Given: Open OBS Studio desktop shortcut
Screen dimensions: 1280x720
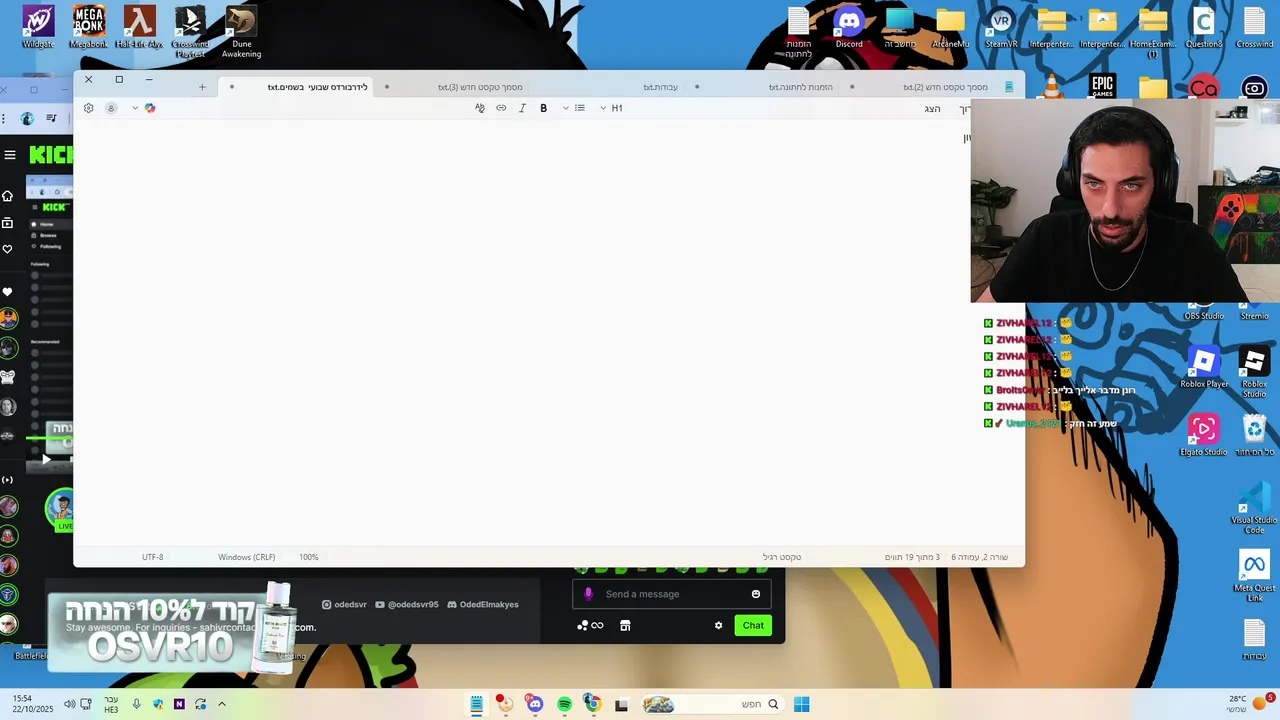Looking at the screenshot, I should (x=1204, y=312).
